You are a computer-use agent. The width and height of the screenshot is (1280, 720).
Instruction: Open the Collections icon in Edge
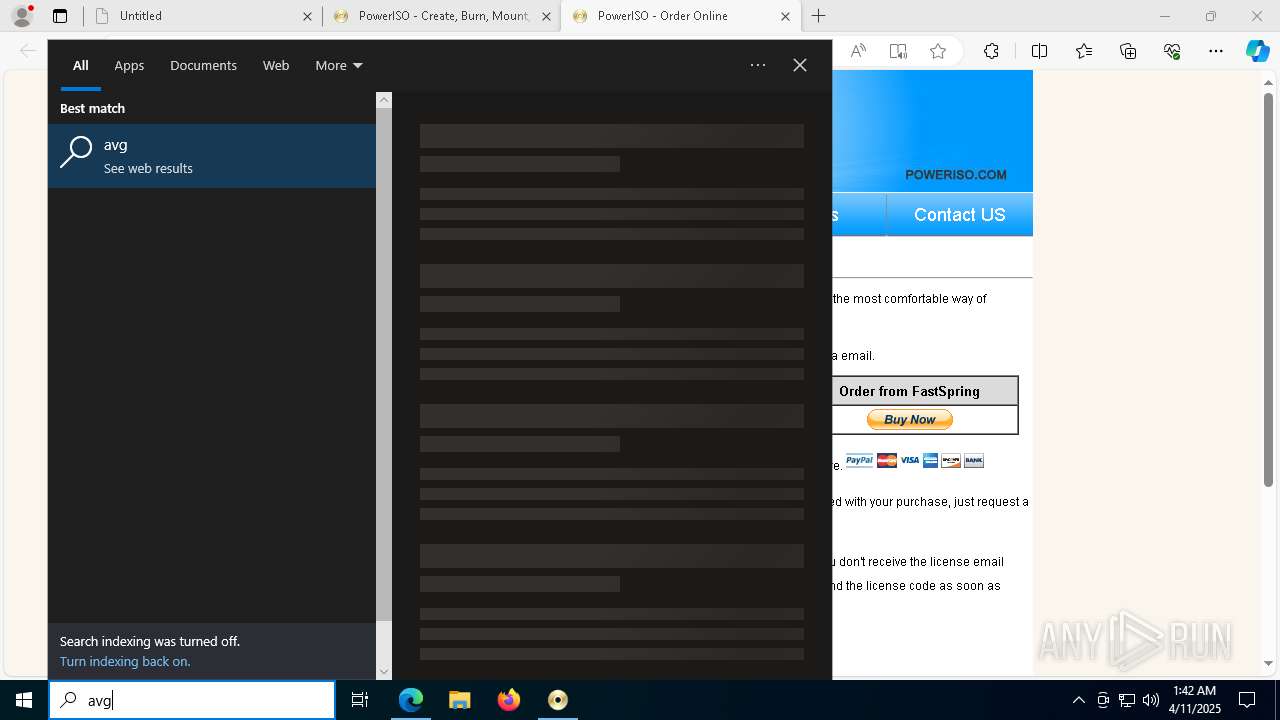click(x=1128, y=51)
